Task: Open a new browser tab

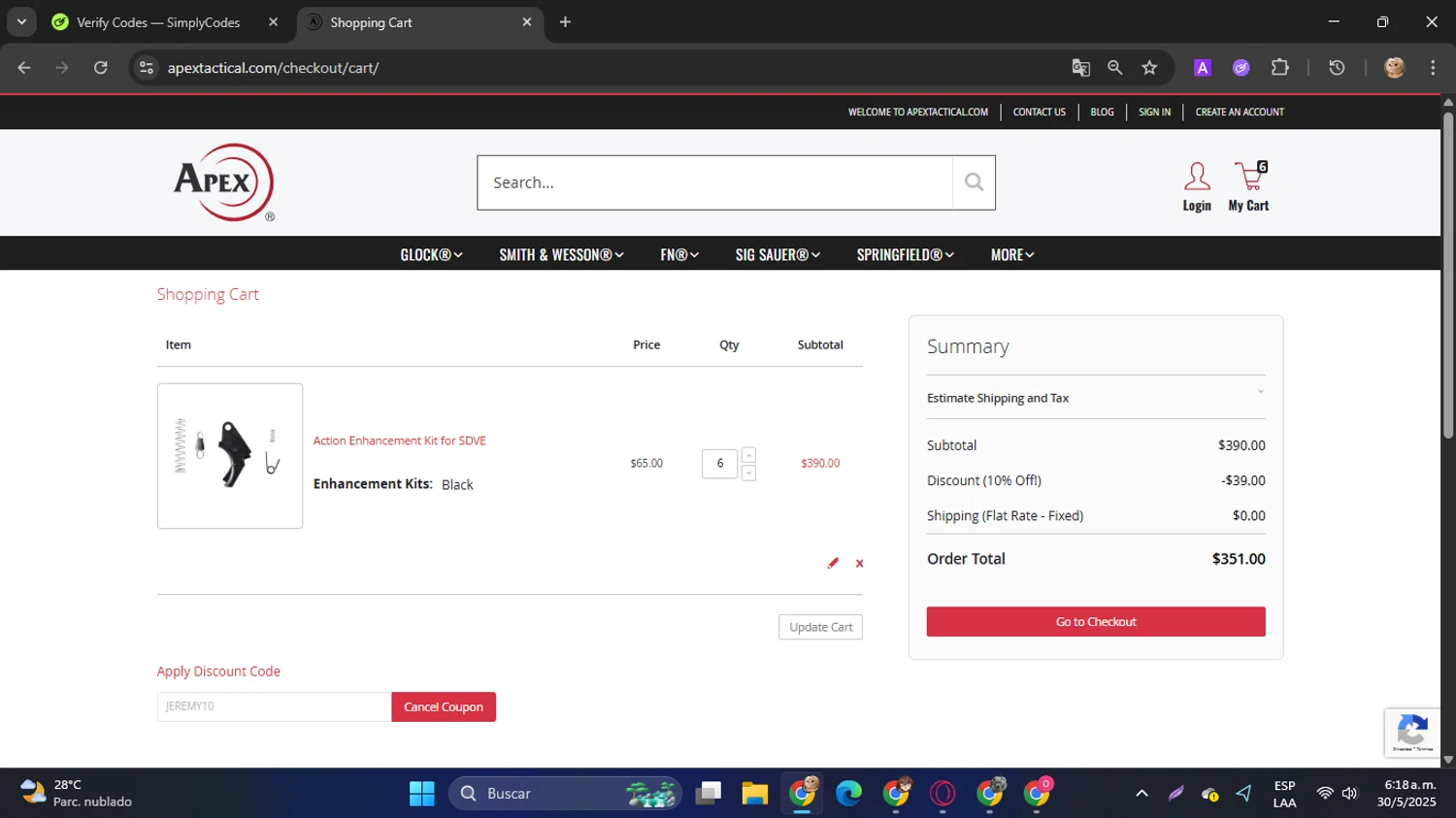Action: pyautogui.click(x=565, y=21)
